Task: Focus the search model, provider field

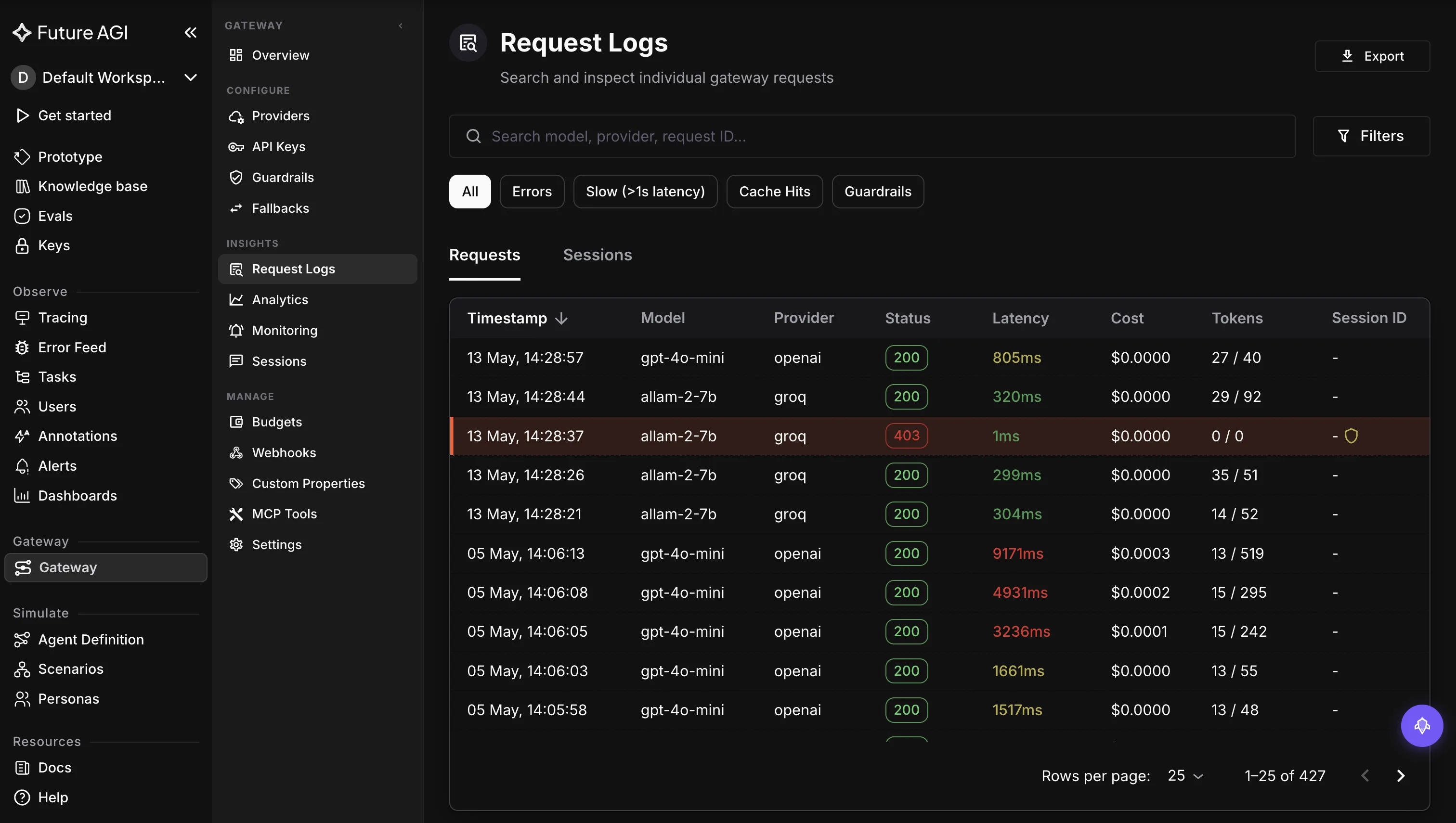Action: (x=872, y=136)
